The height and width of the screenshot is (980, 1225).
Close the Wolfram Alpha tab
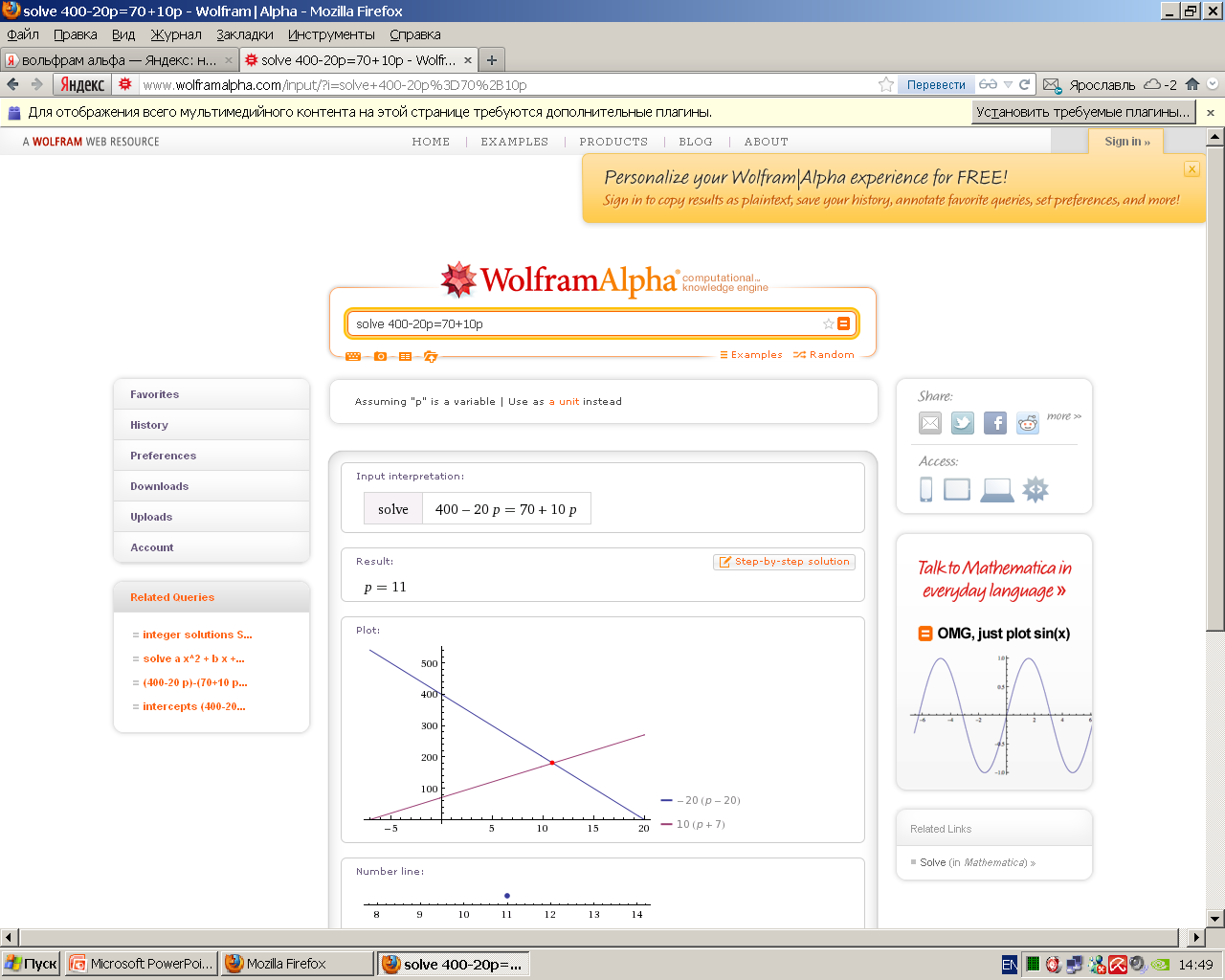point(468,59)
